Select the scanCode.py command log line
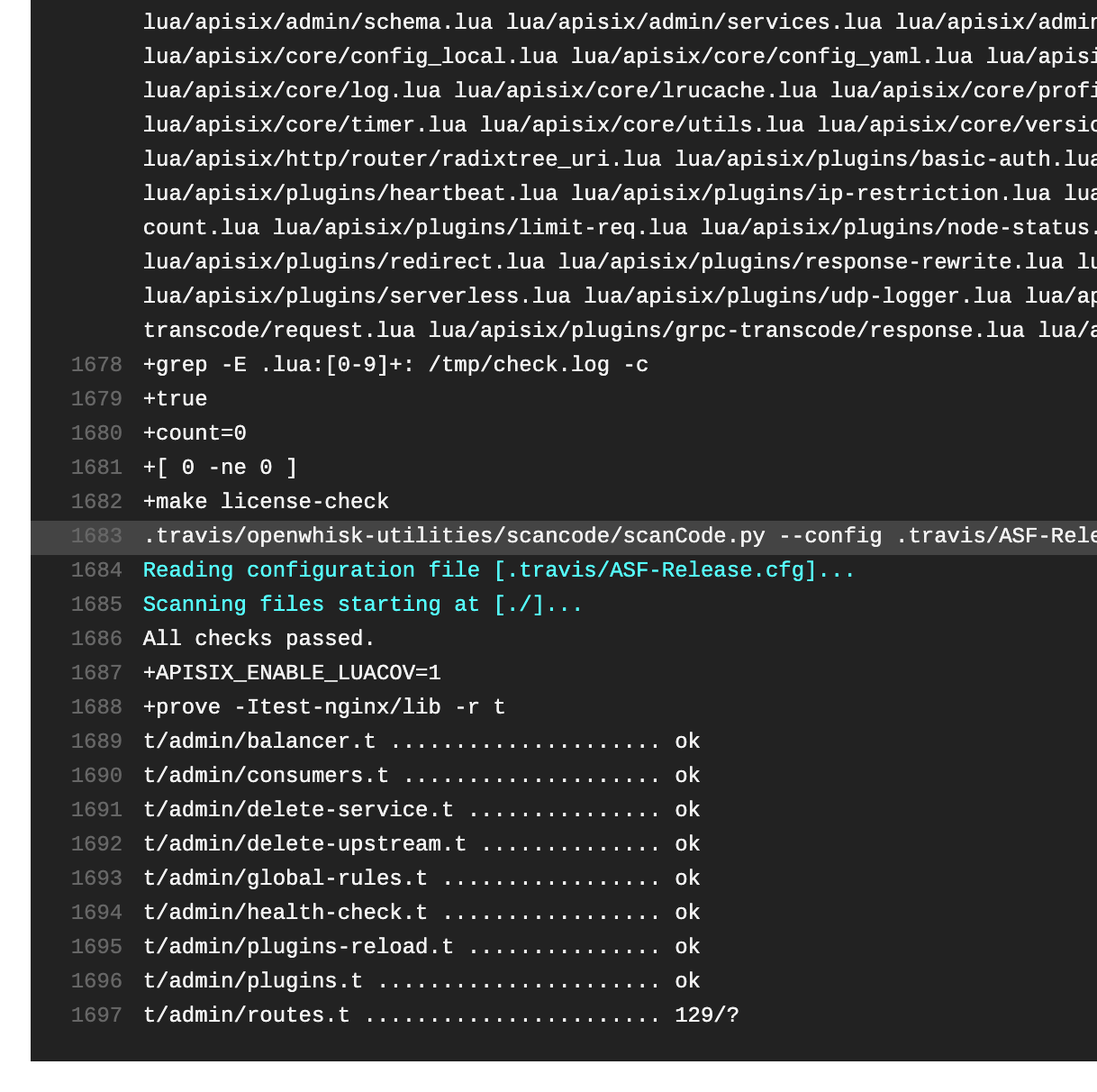Screen dimensions: 1097x1092 [620, 536]
